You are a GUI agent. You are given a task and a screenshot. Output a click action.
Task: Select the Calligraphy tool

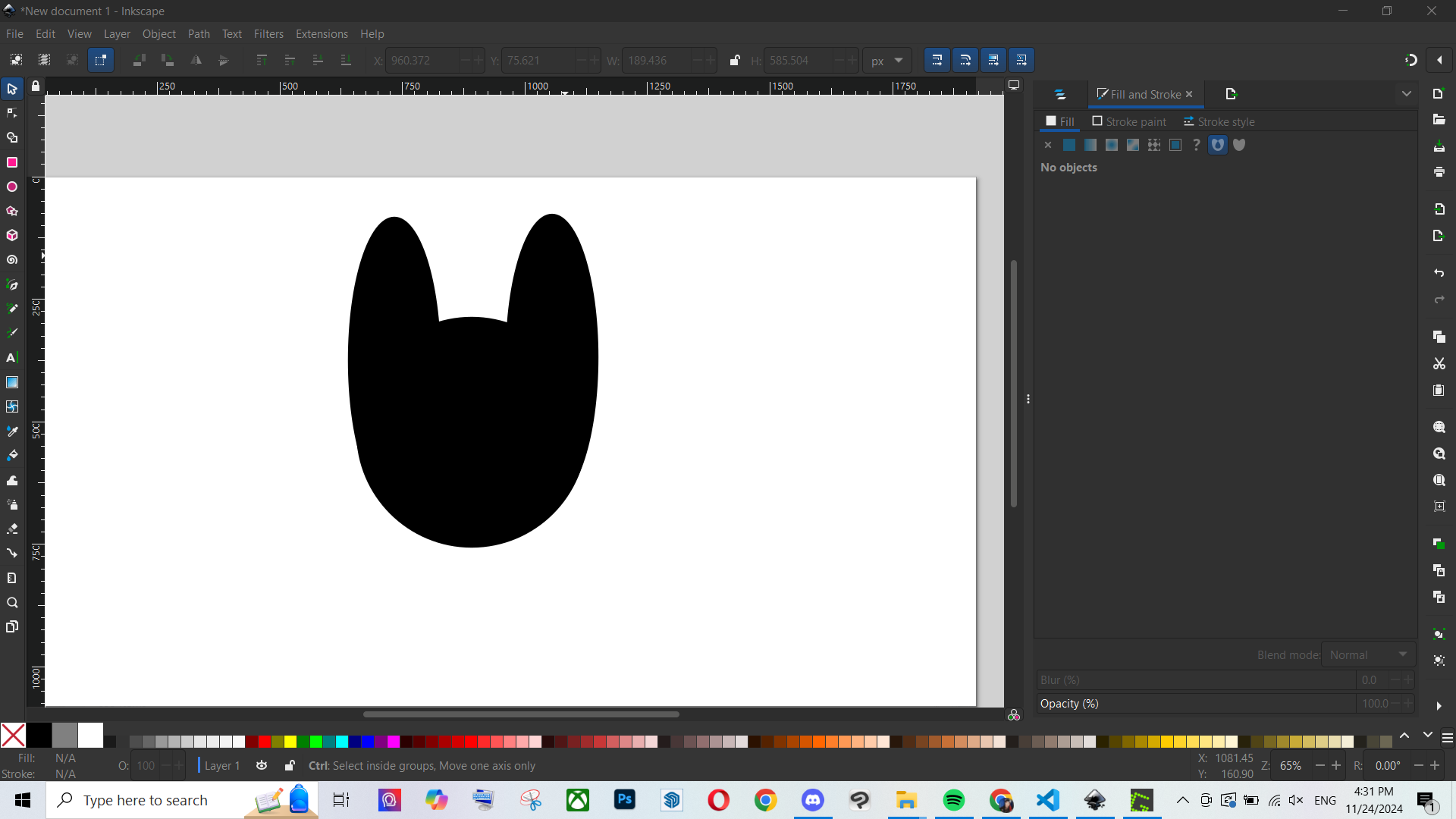coord(12,333)
